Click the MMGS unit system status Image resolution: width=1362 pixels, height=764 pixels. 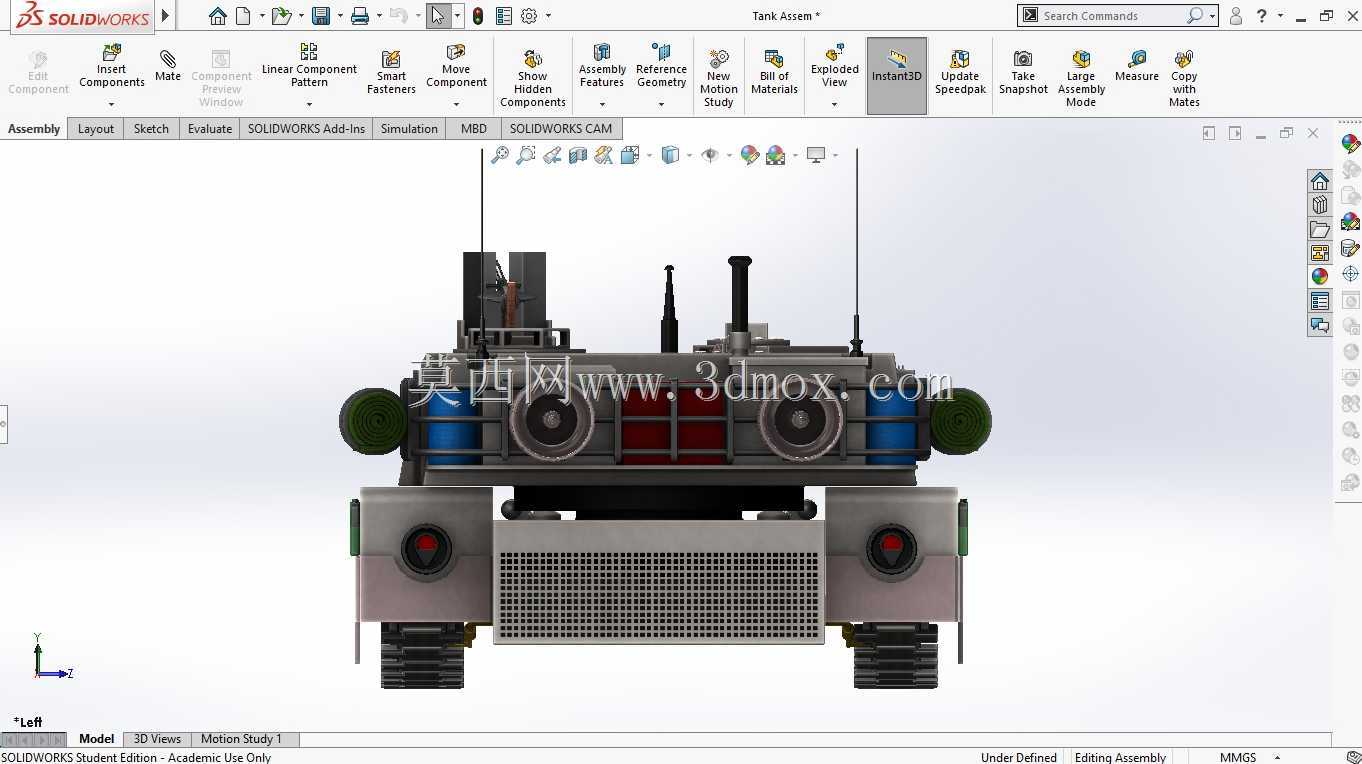coord(1238,757)
